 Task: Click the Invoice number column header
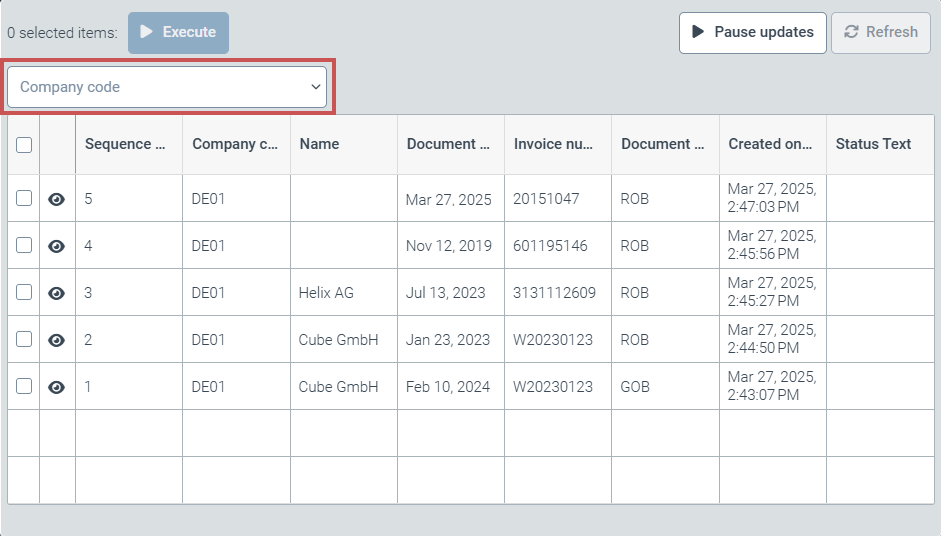554,144
